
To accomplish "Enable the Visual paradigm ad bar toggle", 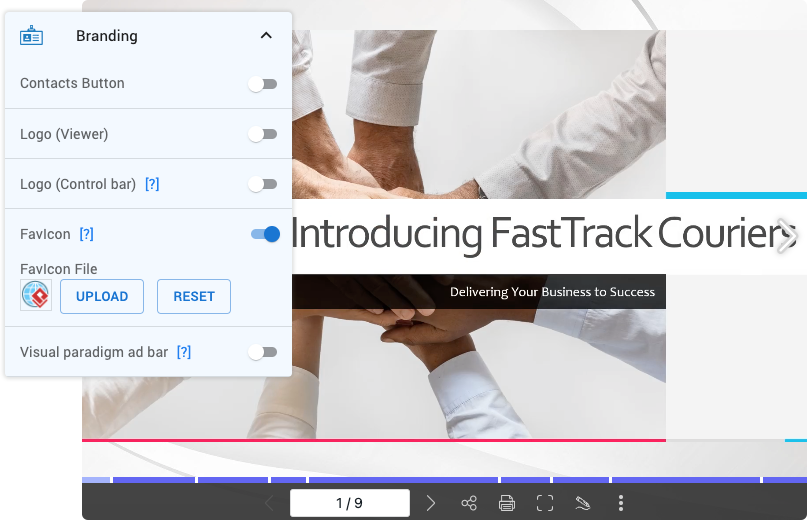I will point(263,352).
